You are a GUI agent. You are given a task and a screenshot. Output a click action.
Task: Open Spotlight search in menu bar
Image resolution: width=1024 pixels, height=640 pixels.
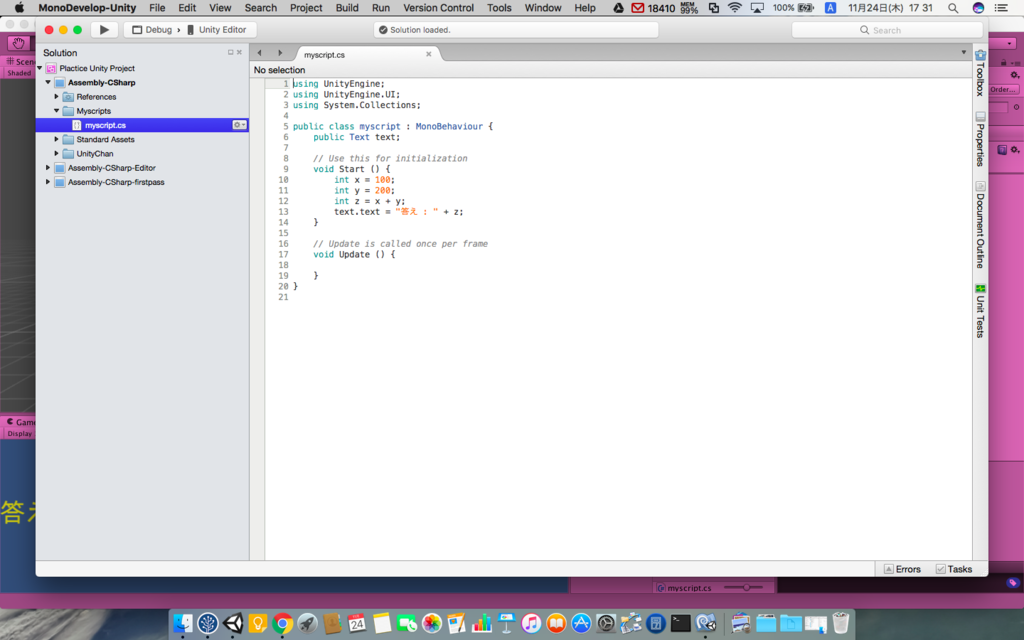click(x=953, y=8)
